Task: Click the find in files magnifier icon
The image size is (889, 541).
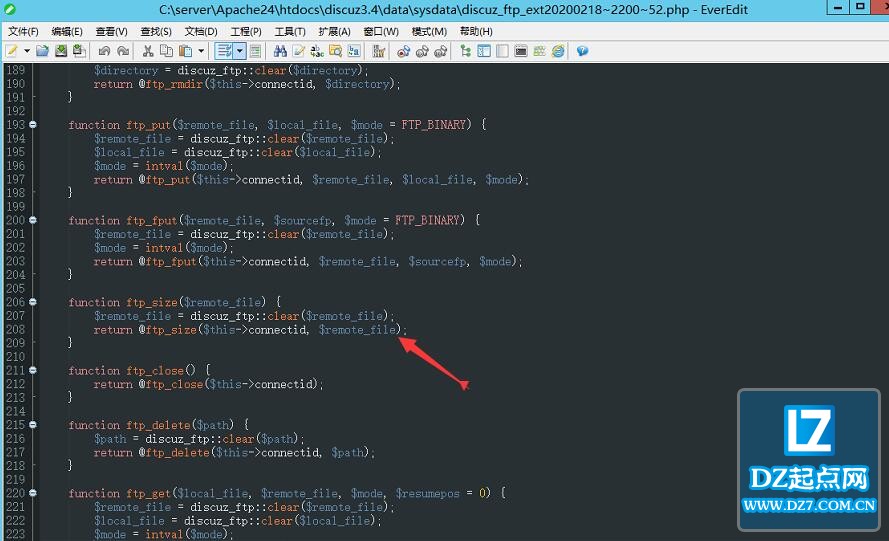Action: (336, 51)
